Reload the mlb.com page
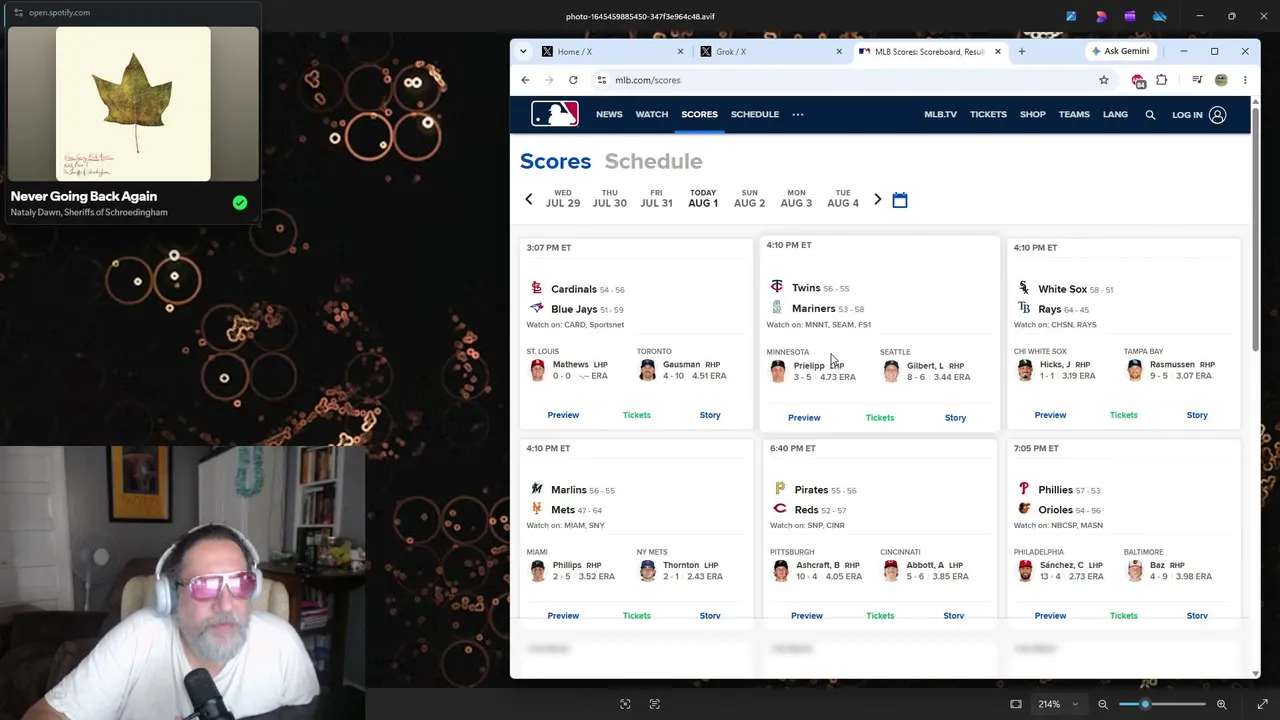This screenshot has height=720, width=1280. click(x=573, y=80)
